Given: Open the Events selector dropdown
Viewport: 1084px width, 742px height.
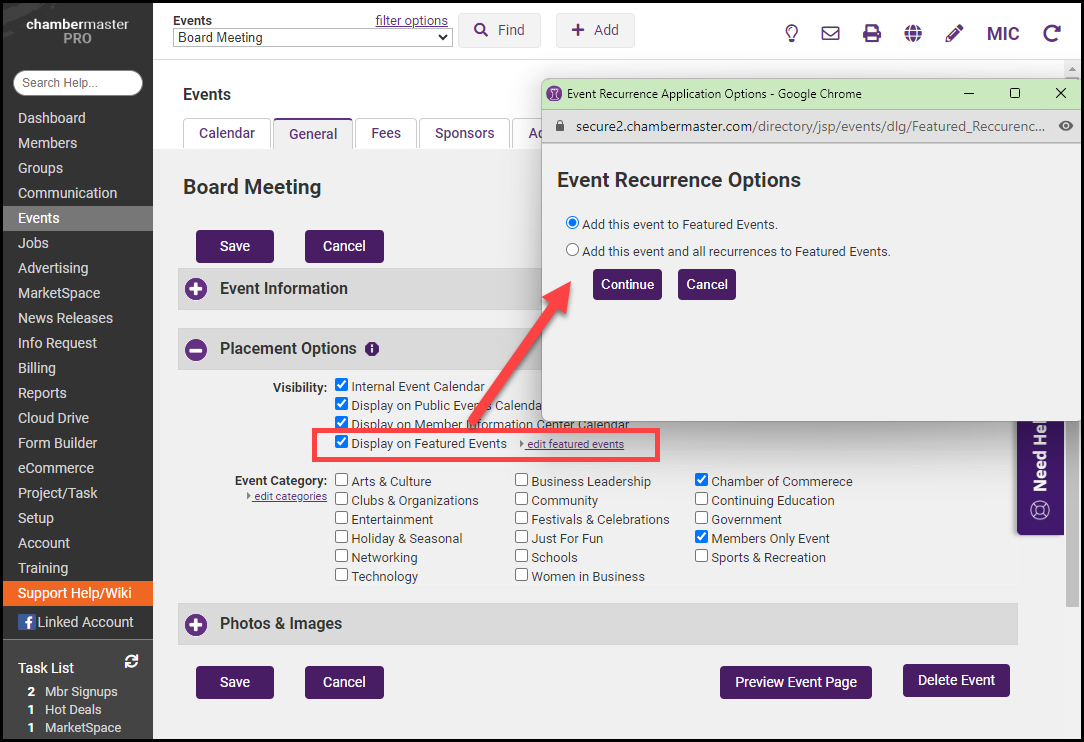Looking at the screenshot, I should (x=313, y=38).
